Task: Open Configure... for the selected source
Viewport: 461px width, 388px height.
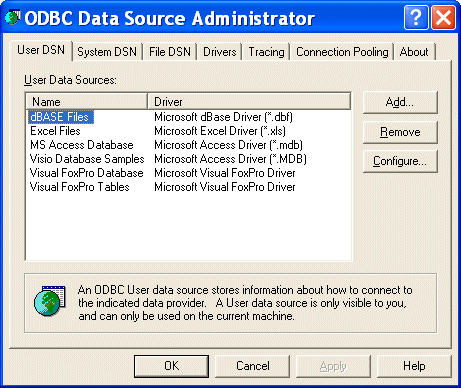Action: 400,161
